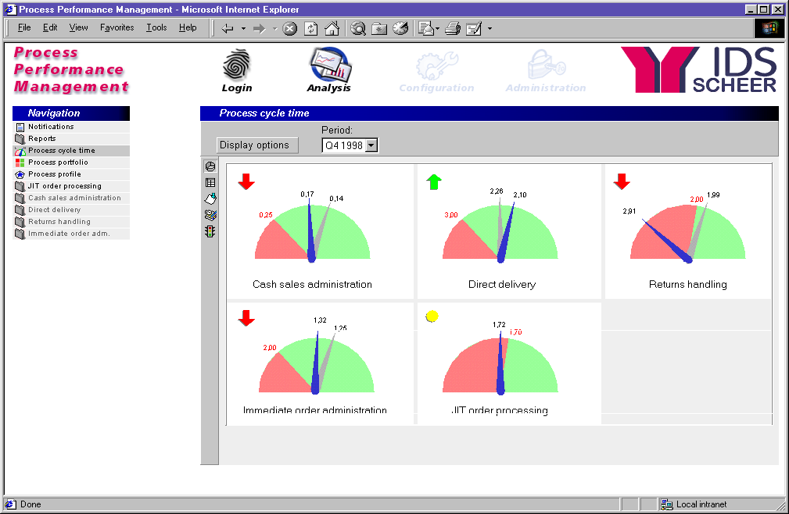Click the Notifications icon in the Navigation panel
The image size is (789, 514).
click(20, 127)
